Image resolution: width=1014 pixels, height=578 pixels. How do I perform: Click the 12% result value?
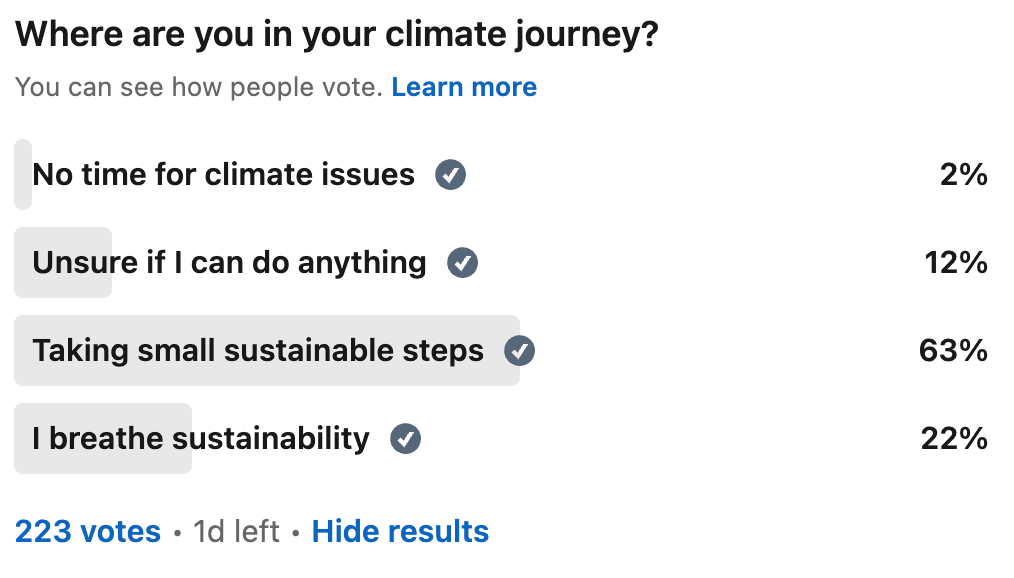pos(956,262)
